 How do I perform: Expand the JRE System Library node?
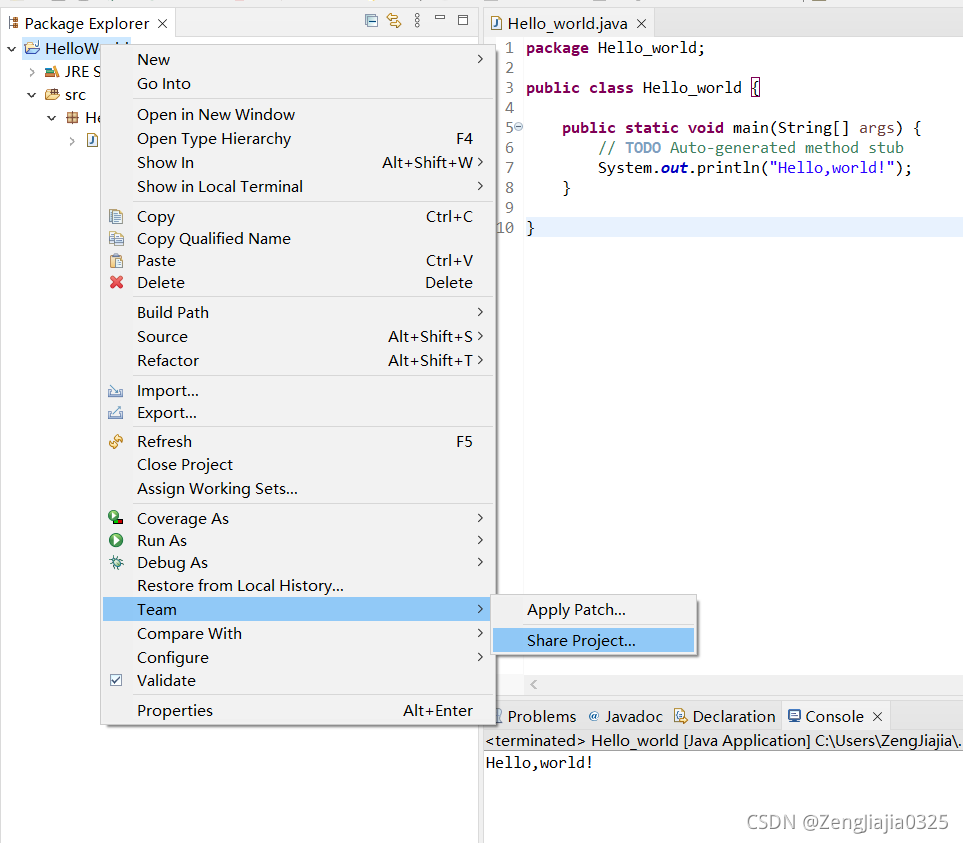coord(31,71)
